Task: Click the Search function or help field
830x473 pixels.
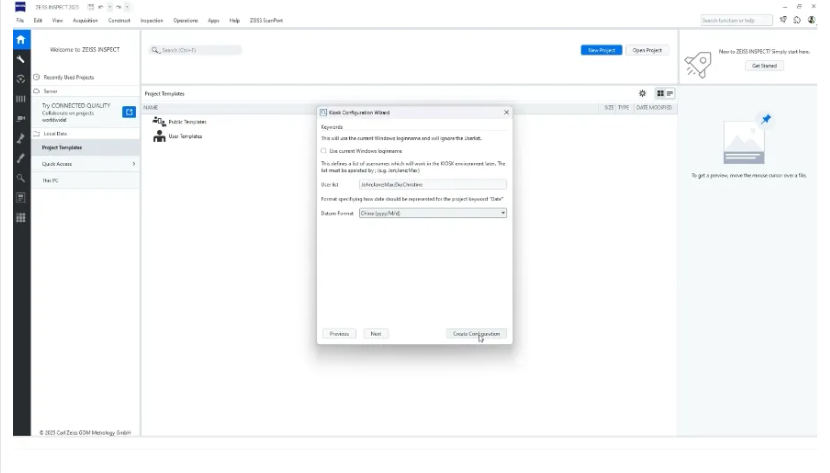Action: [x=736, y=20]
